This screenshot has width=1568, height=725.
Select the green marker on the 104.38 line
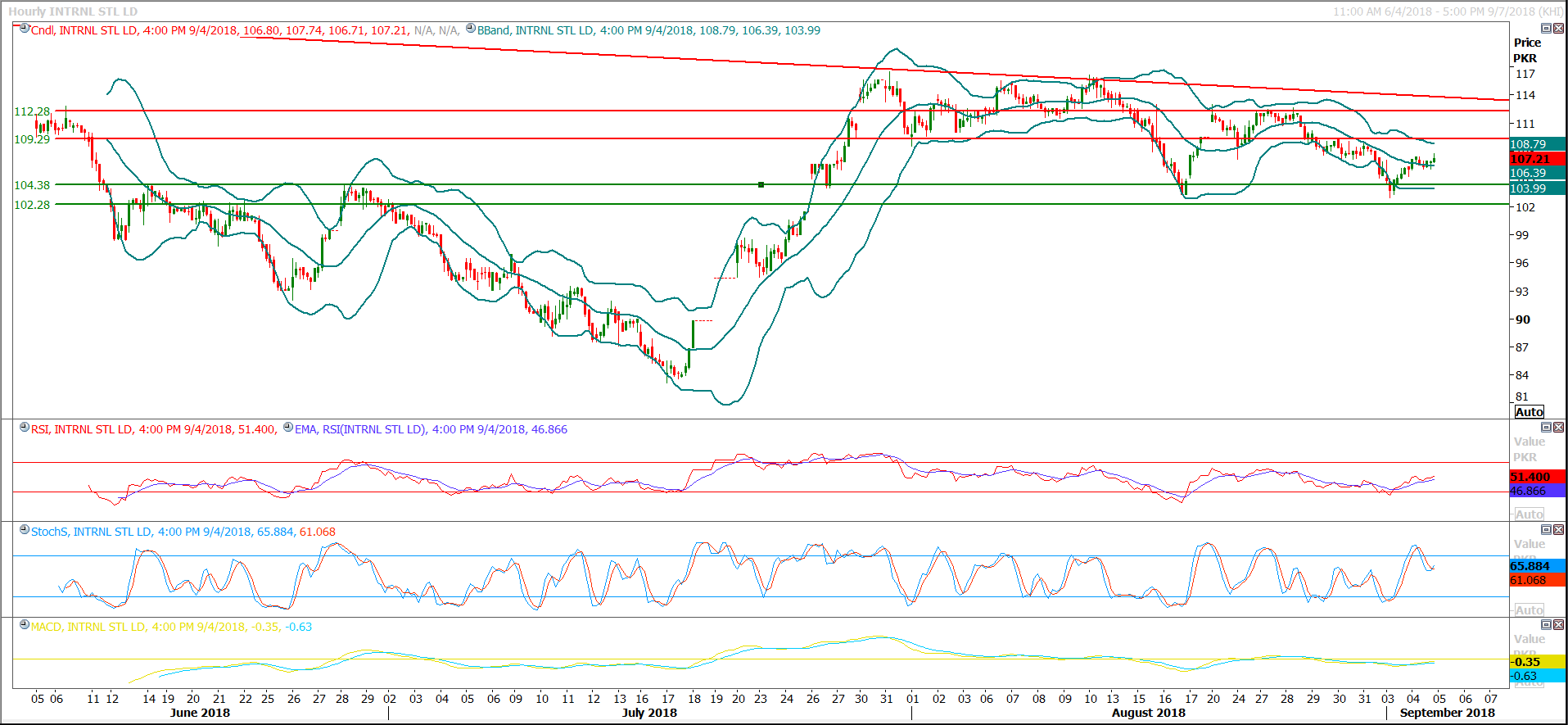coord(761,185)
